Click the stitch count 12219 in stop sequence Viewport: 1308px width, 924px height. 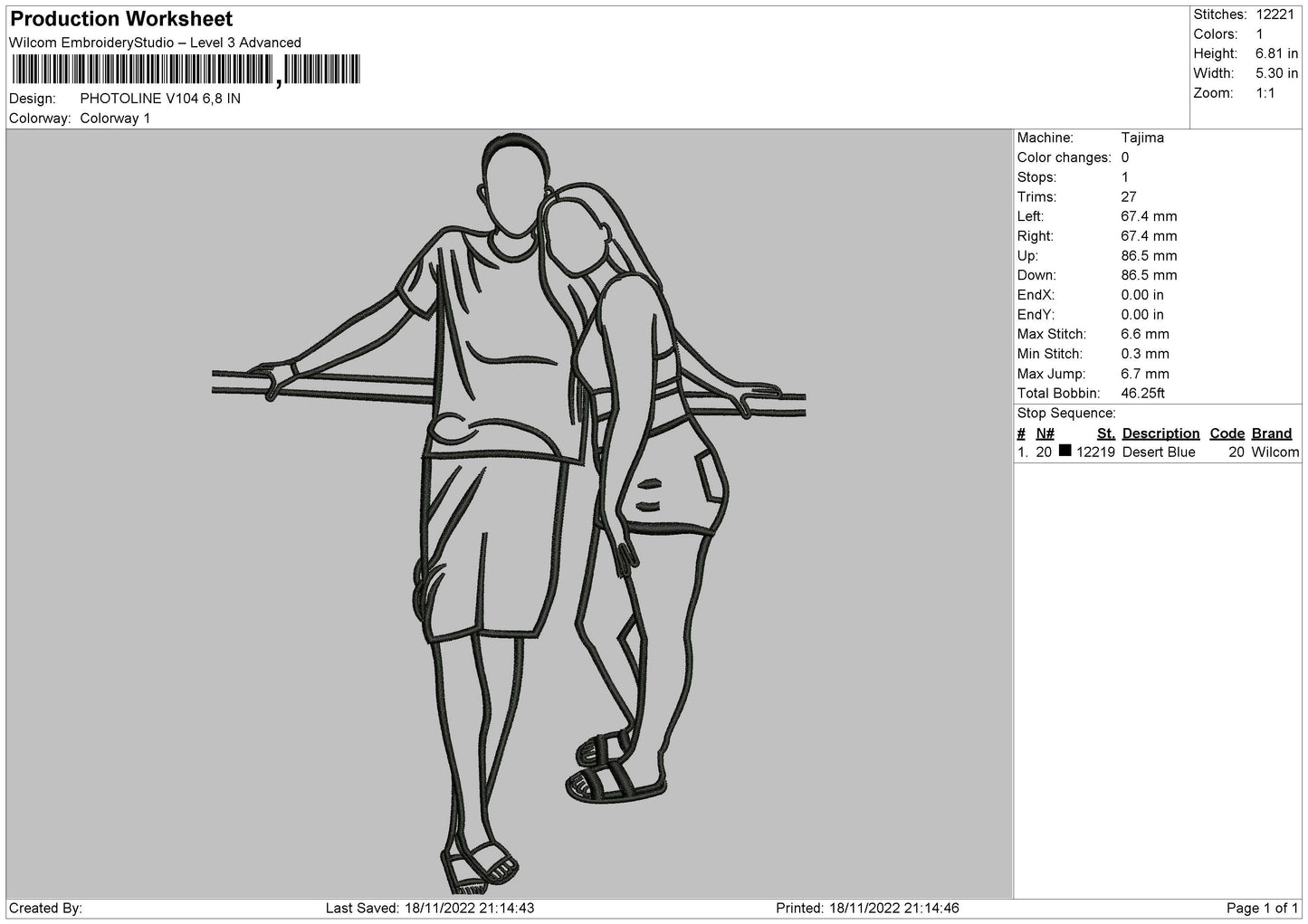(x=1096, y=452)
